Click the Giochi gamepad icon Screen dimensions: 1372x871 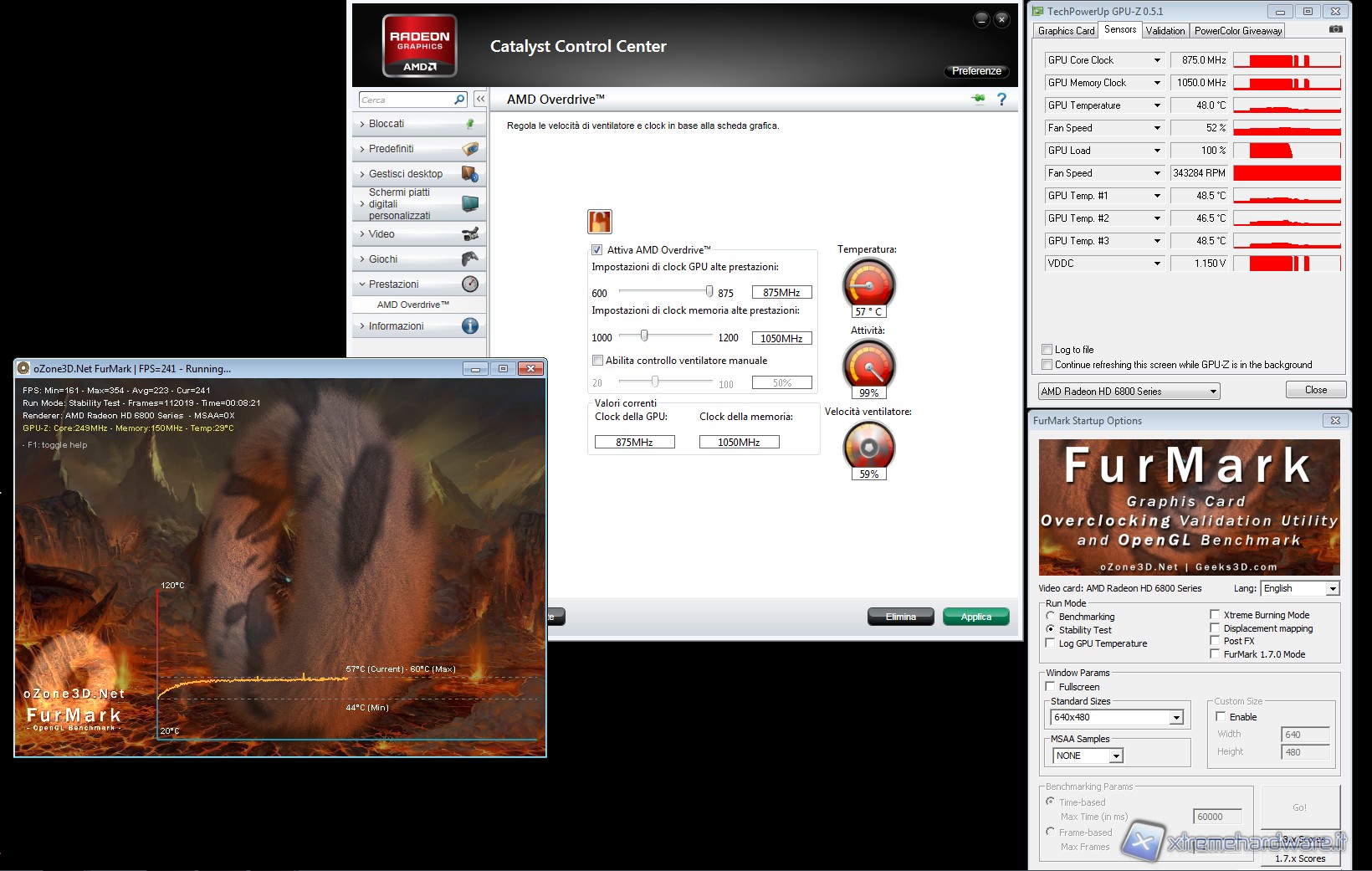point(470,259)
